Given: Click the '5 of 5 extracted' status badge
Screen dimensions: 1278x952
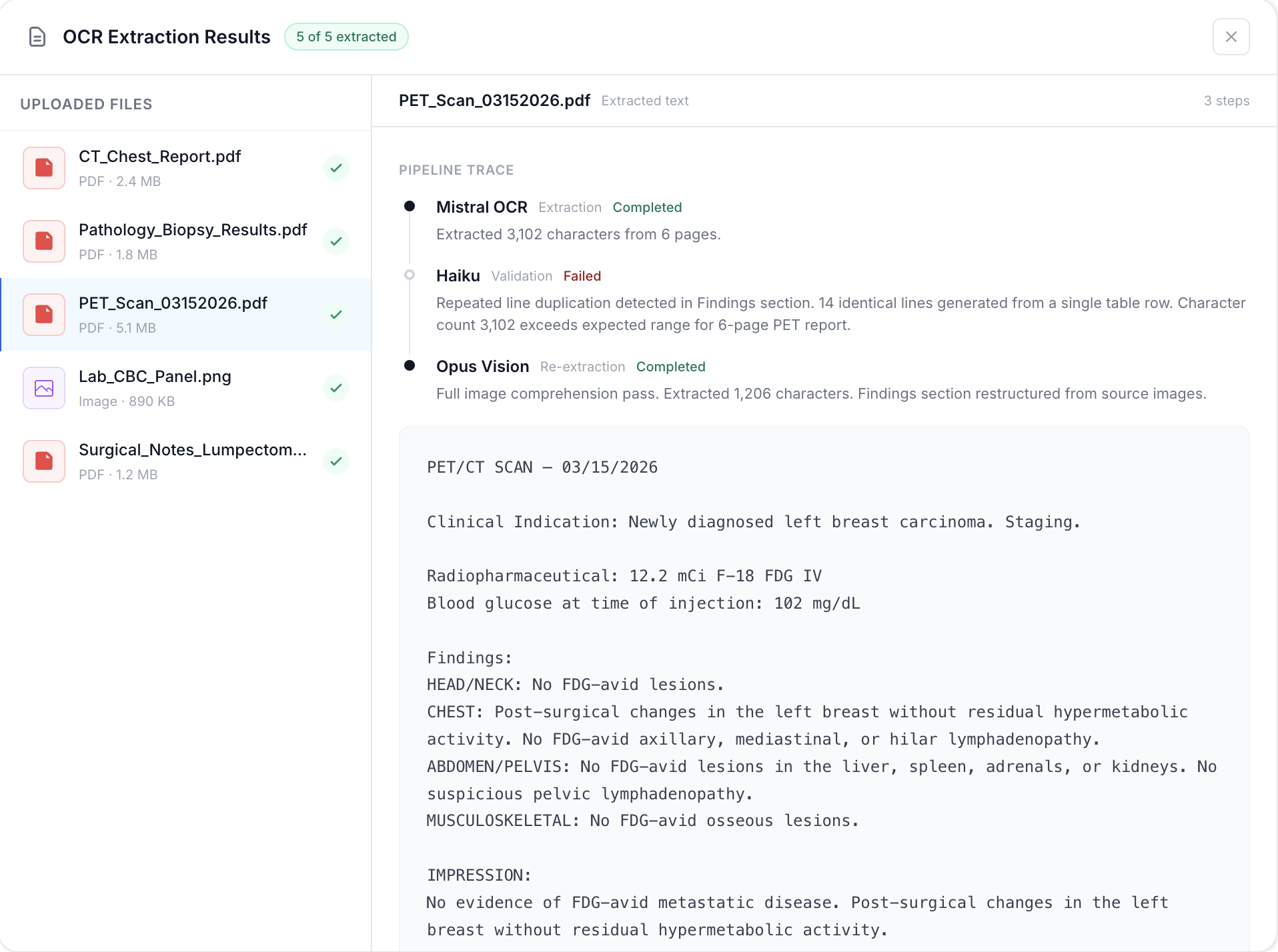Looking at the screenshot, I should 346,37.
